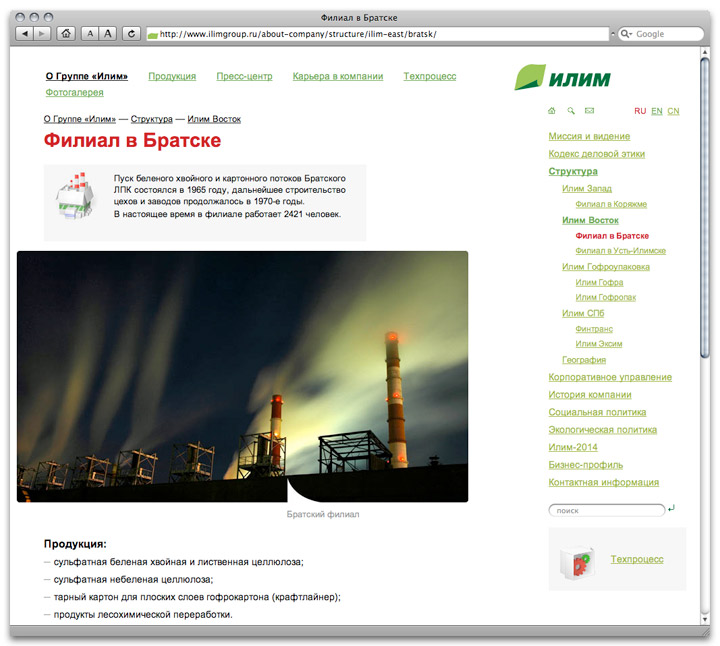Switch the site language to EN
Screen dimensions: 720x646
(x=656, y=111)
